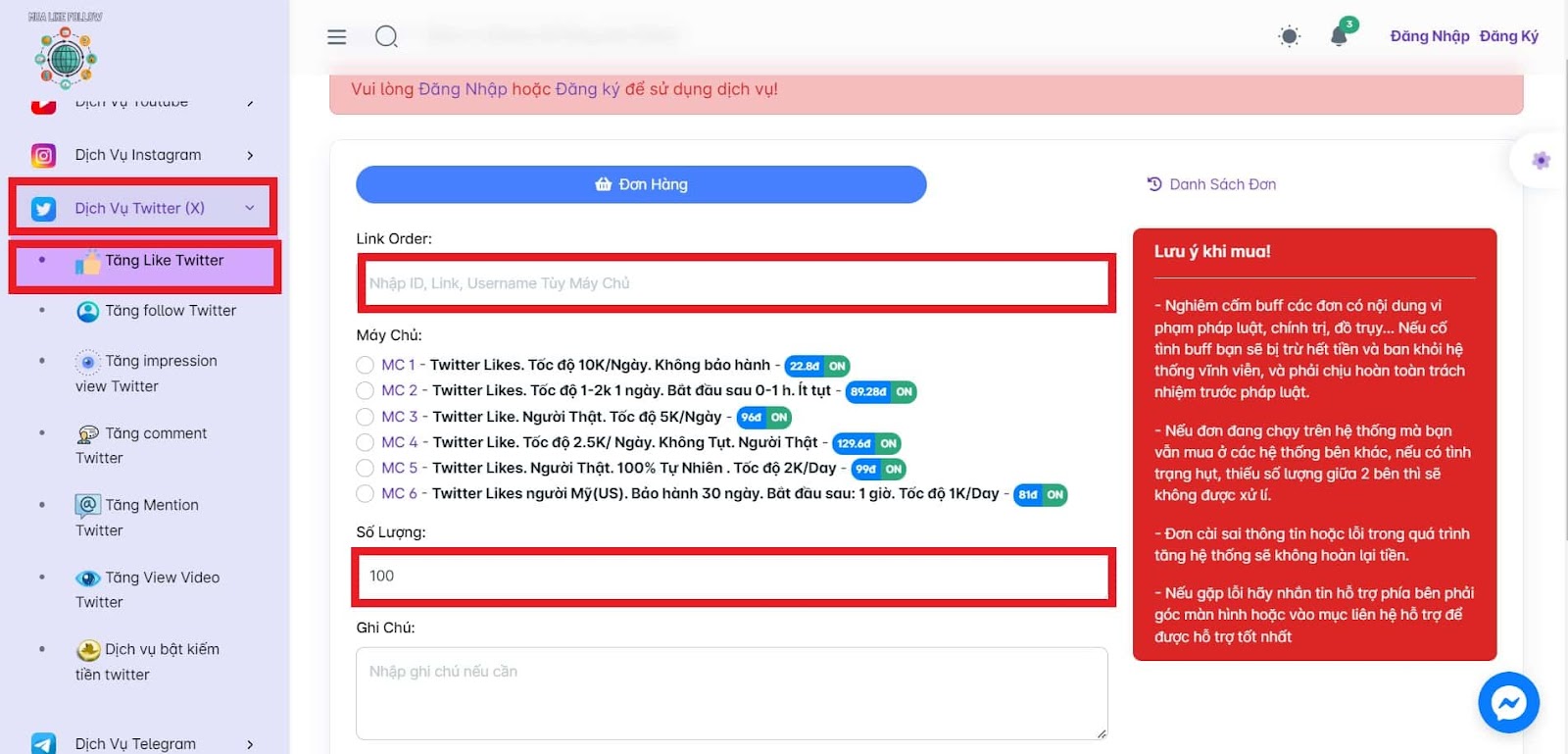Click the Ghi Chú notes textarea
This screenshot has width=1568, height=754.
(732, 693)
